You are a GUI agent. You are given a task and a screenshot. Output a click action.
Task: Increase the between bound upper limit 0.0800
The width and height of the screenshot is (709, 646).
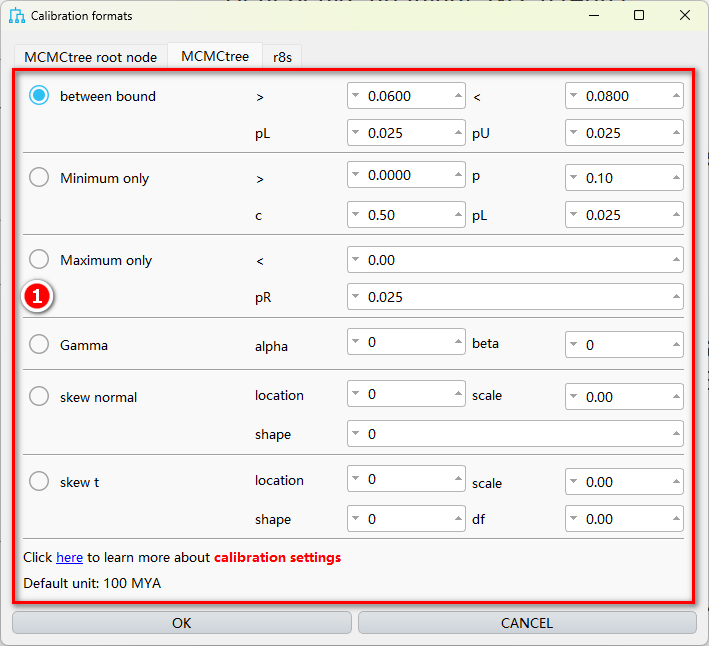pyautogui.click(x=677, y=96)
